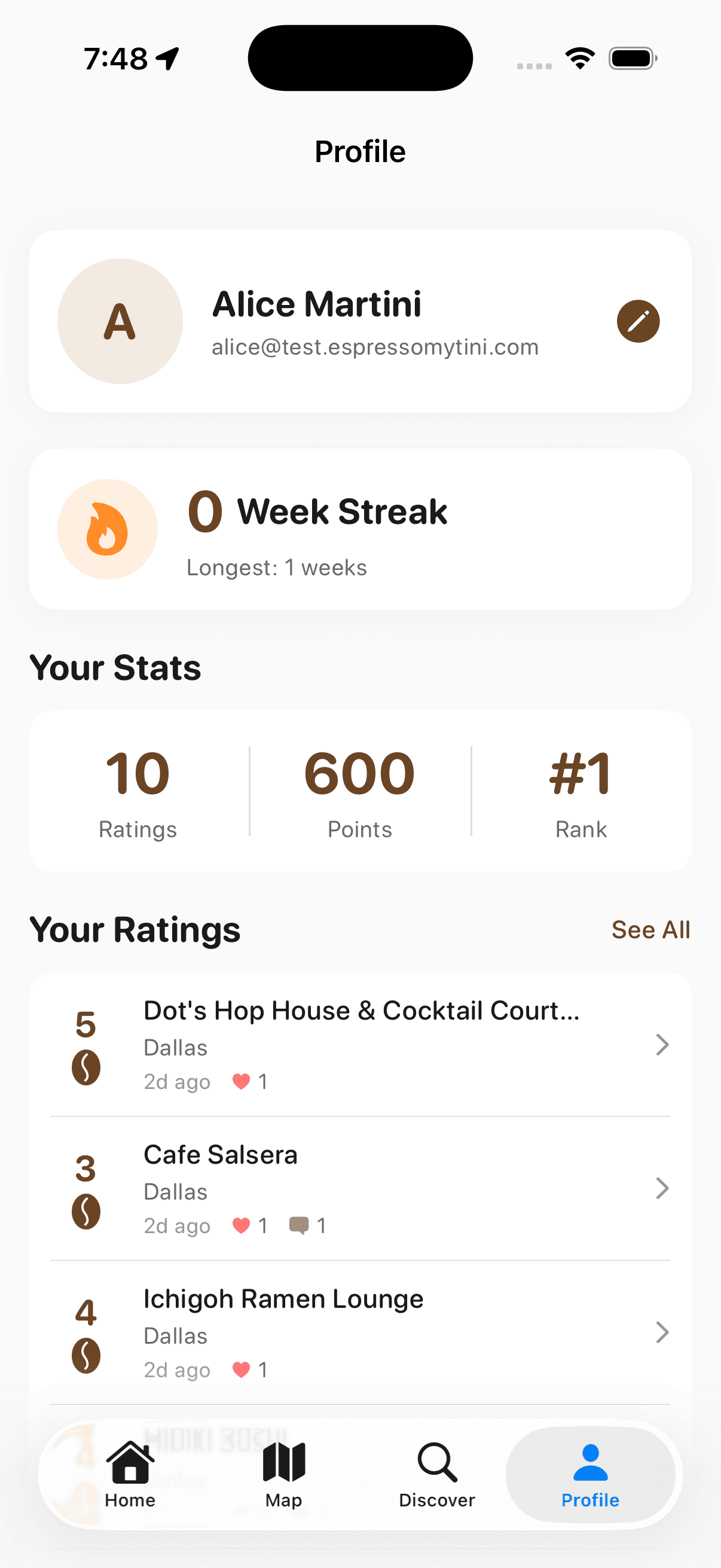Tap See All ratings link
721x1568 pixels.
650,929
